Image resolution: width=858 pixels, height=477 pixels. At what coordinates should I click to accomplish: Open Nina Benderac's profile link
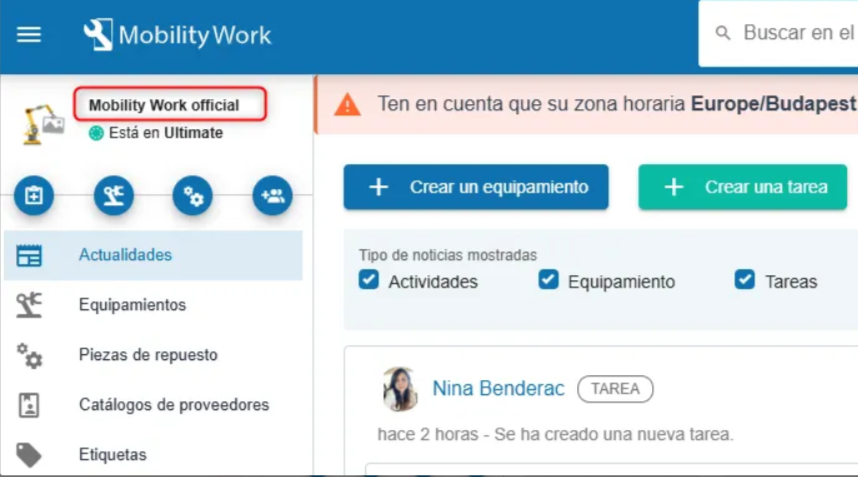pos(498,388)
